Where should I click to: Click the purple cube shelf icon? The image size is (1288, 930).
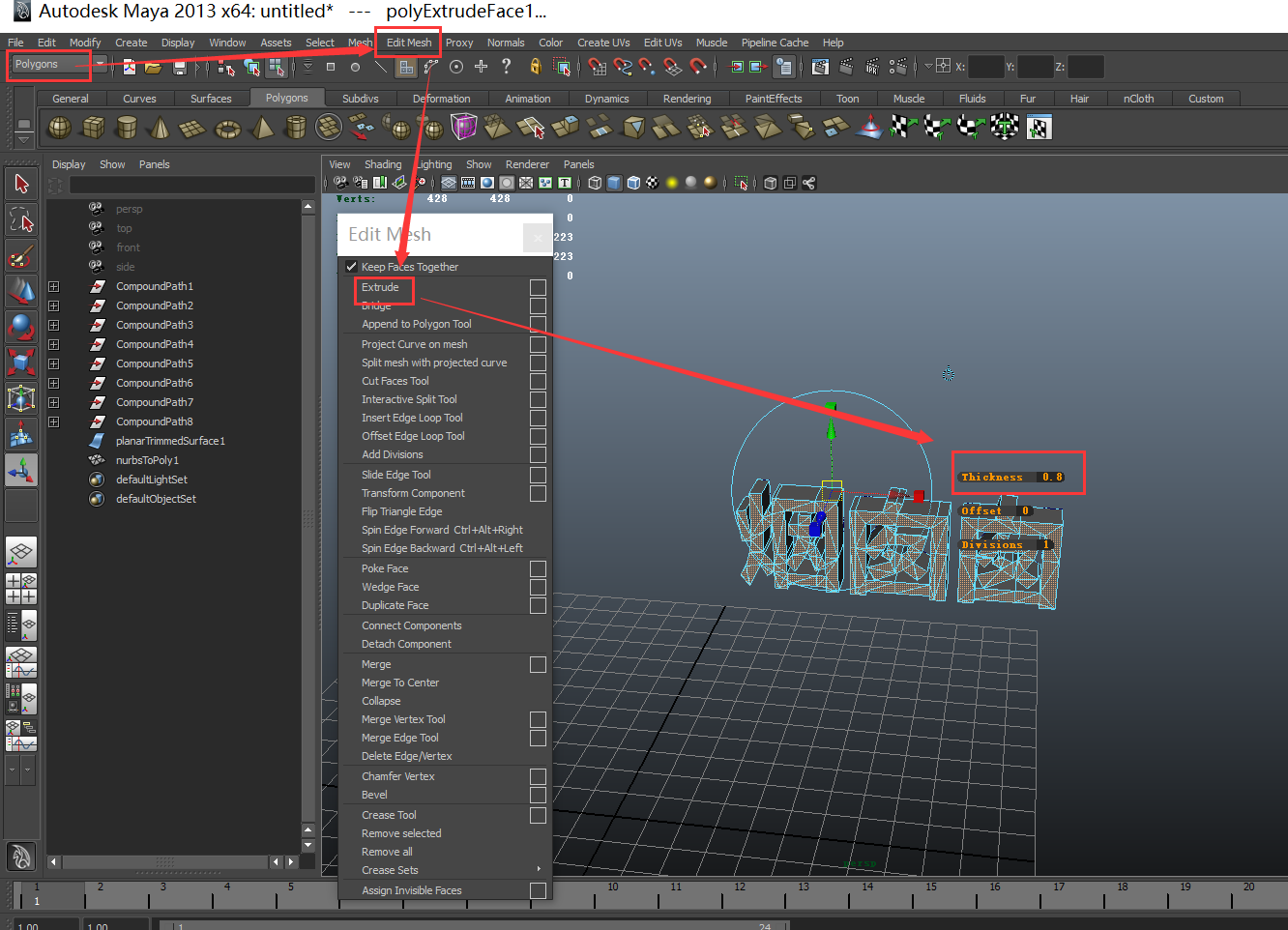tap(464, 127)
